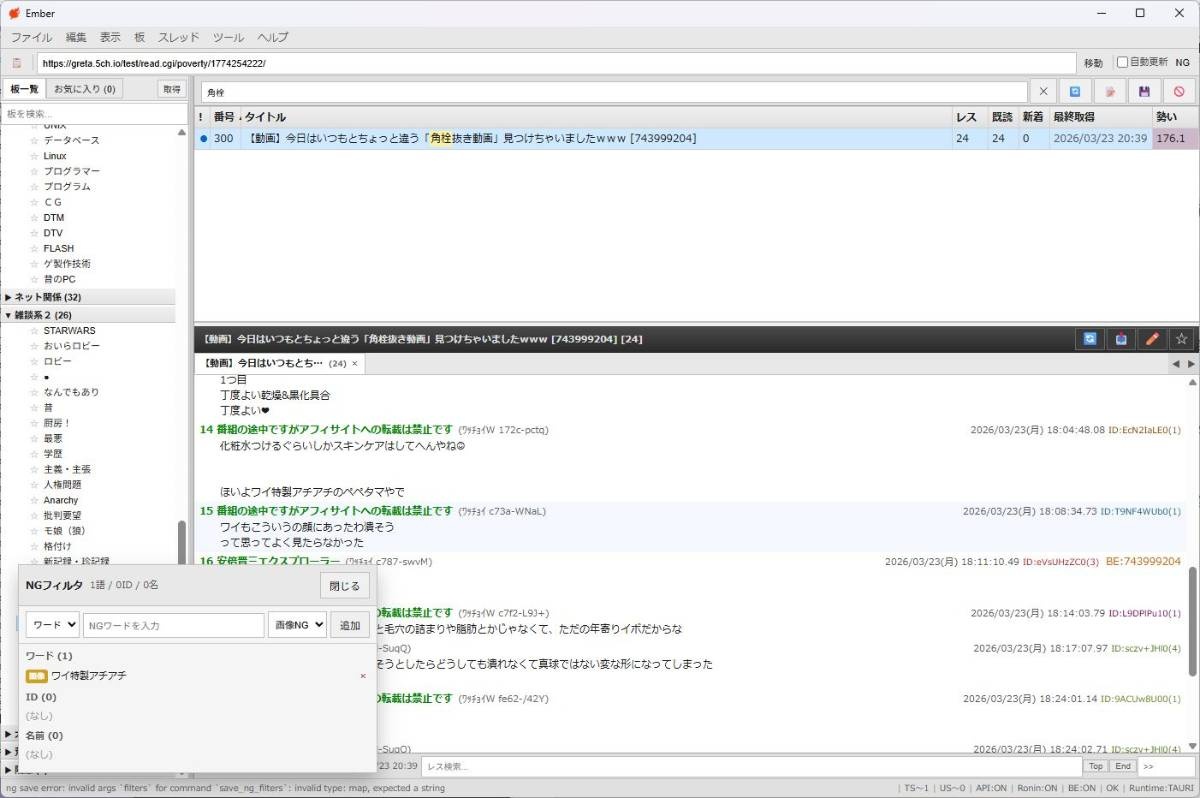The image size is (1200, 798).
Task: Clear the thread search with the X icon
Action: point(1042,92)
